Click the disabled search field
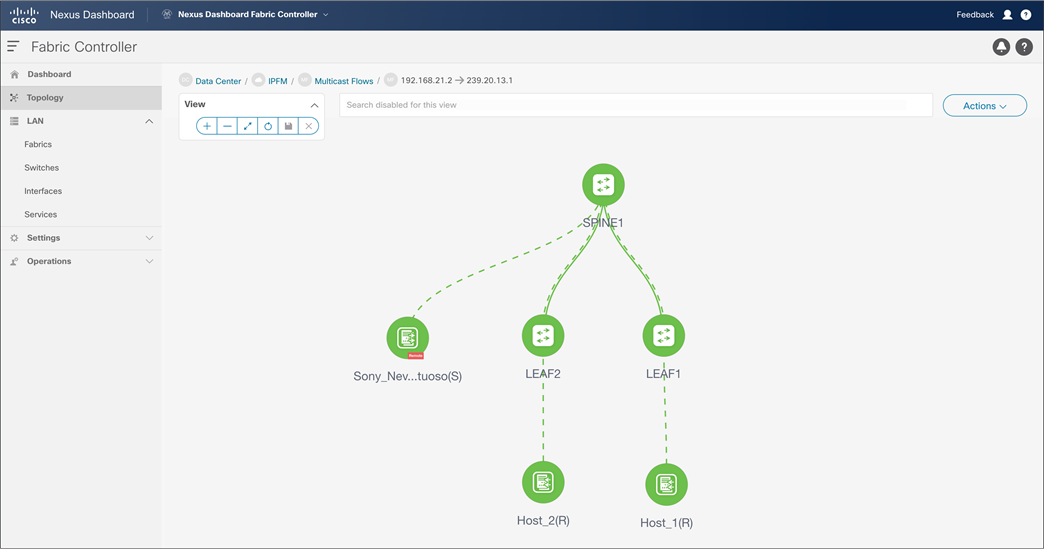This screenshot has width=1044, height=549. pyautogui.click(x=636, y=105)
